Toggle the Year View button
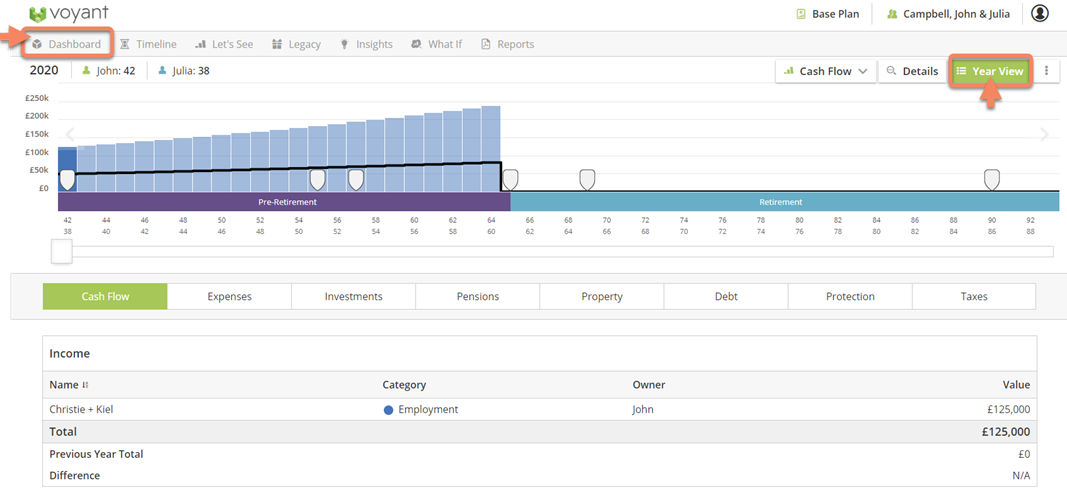 989,71
